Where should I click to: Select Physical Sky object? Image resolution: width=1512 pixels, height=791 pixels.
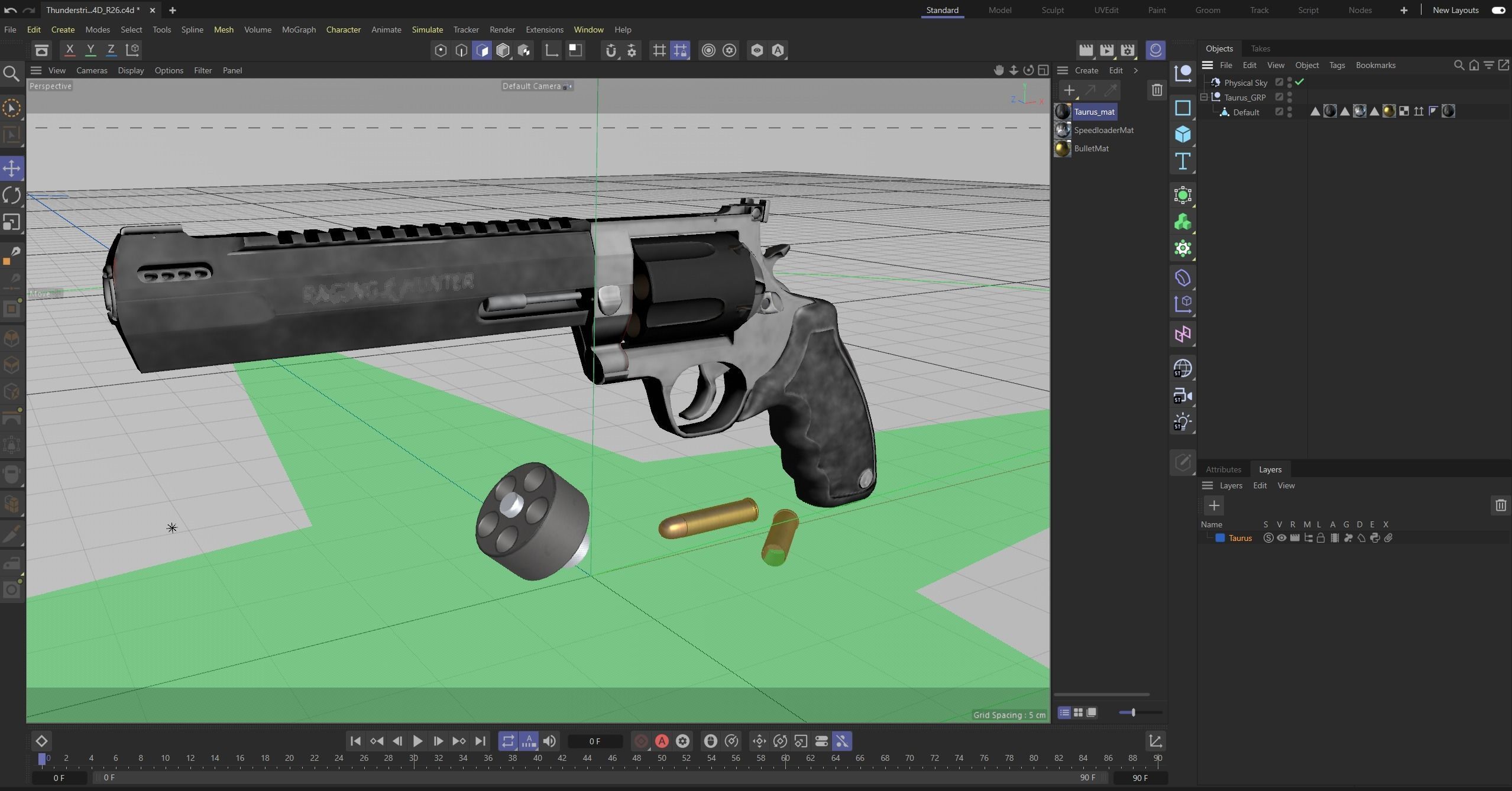click(x=1245, y=83)
